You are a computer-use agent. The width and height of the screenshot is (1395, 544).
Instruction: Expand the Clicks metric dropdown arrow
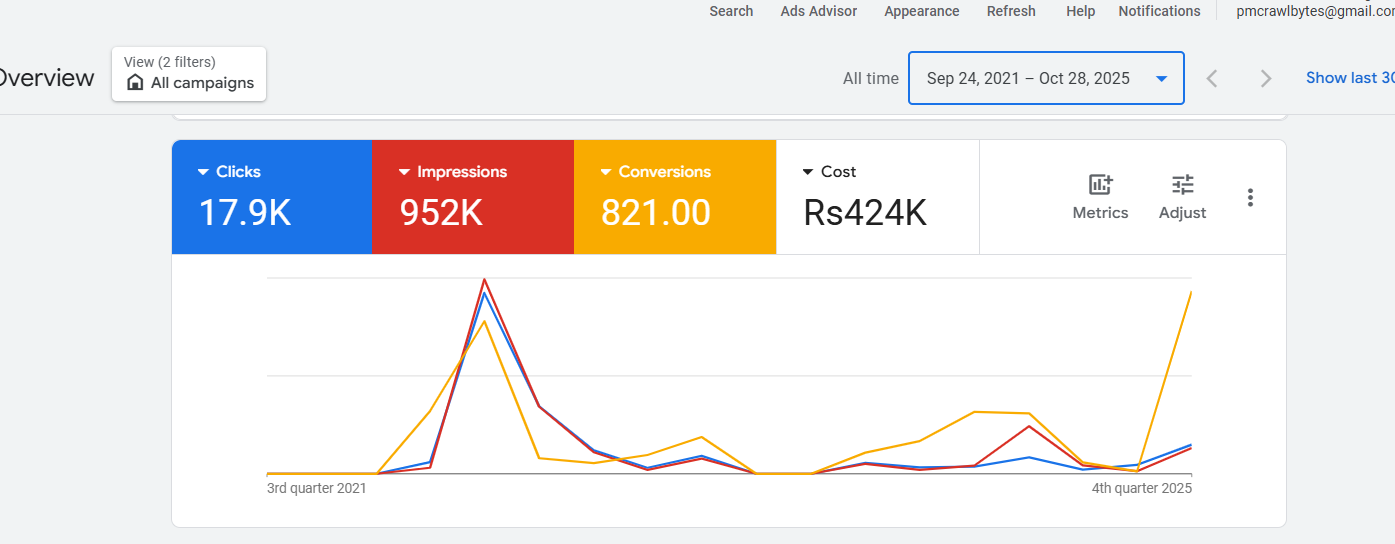click(203, 172)
